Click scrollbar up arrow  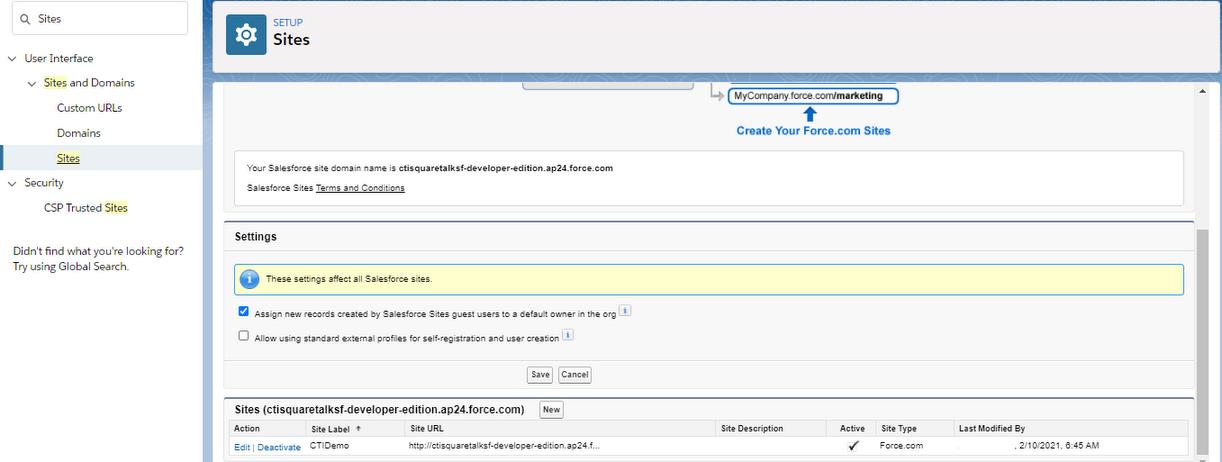1202,91
